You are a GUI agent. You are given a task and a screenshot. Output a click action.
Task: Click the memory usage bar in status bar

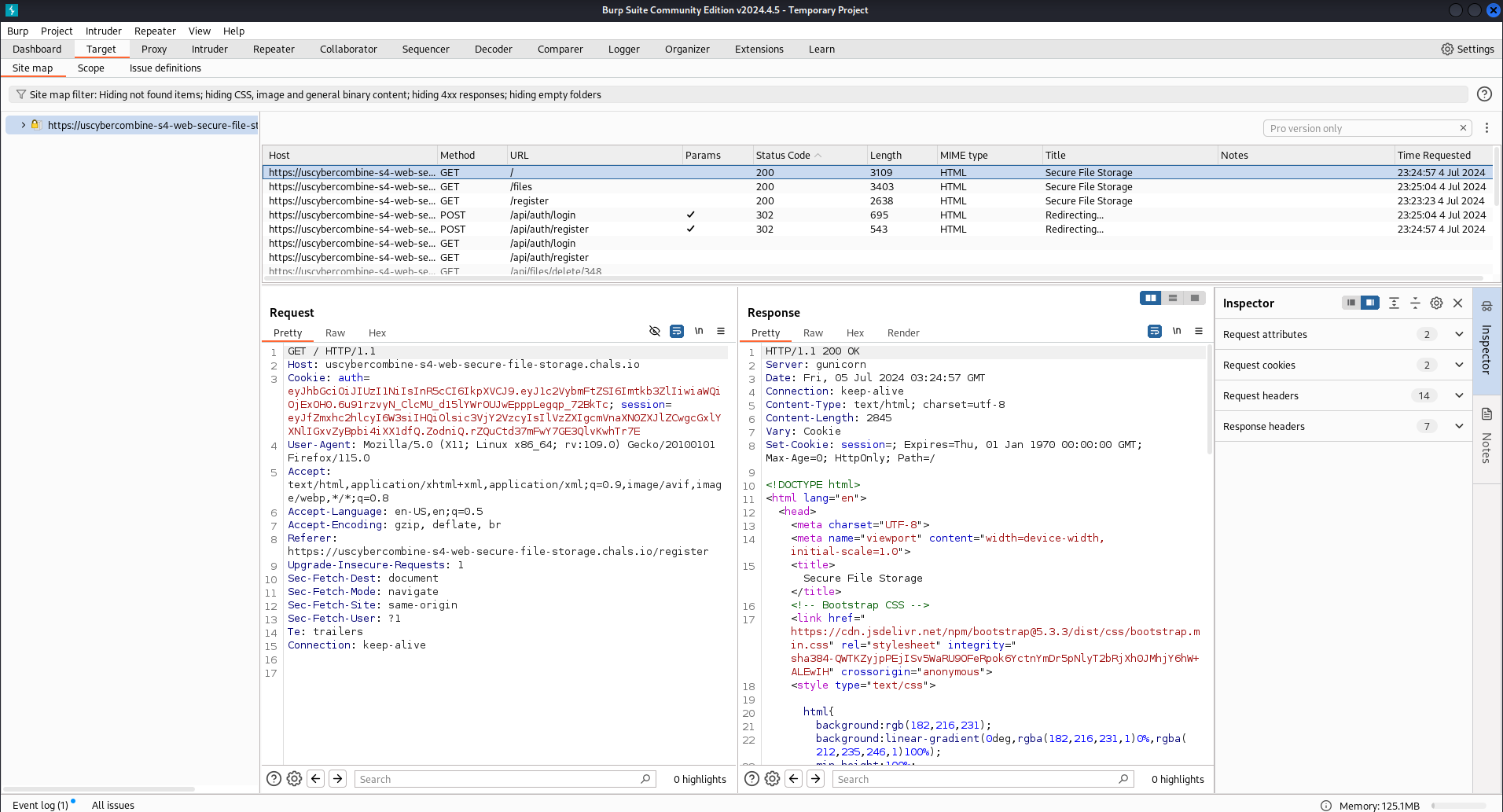point(1459,806)
